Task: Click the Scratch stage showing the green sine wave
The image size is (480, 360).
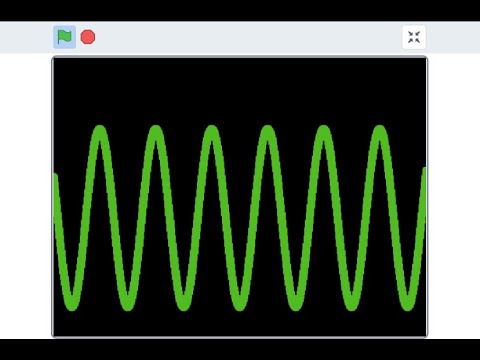Action: [x=240, y=197]
